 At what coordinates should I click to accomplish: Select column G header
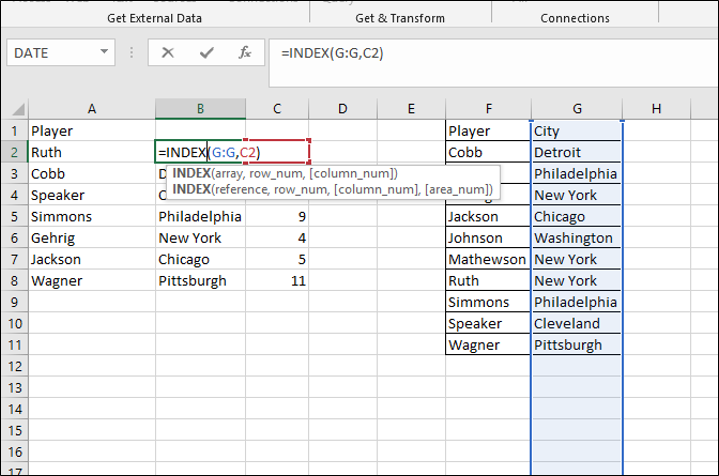tap(577, 109)
